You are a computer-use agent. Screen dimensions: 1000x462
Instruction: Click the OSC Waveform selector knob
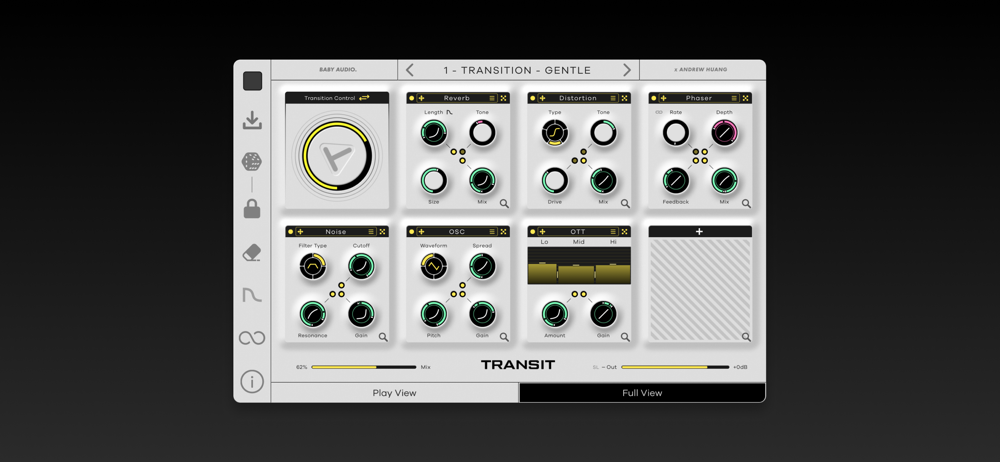434,266
